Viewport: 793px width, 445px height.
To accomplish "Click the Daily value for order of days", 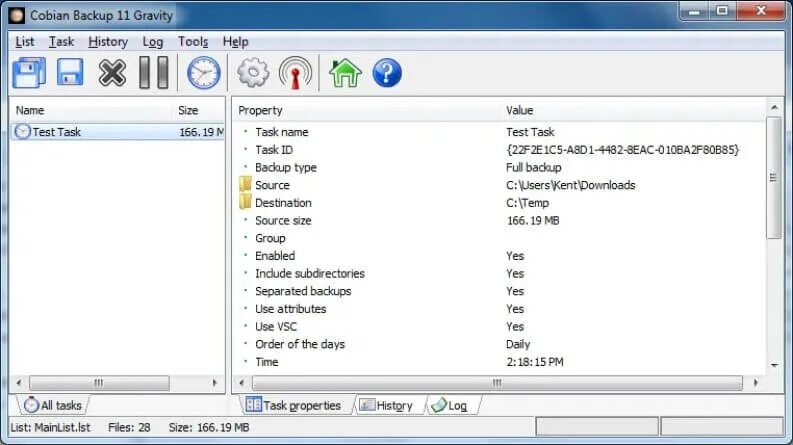I will coord(518,344).
